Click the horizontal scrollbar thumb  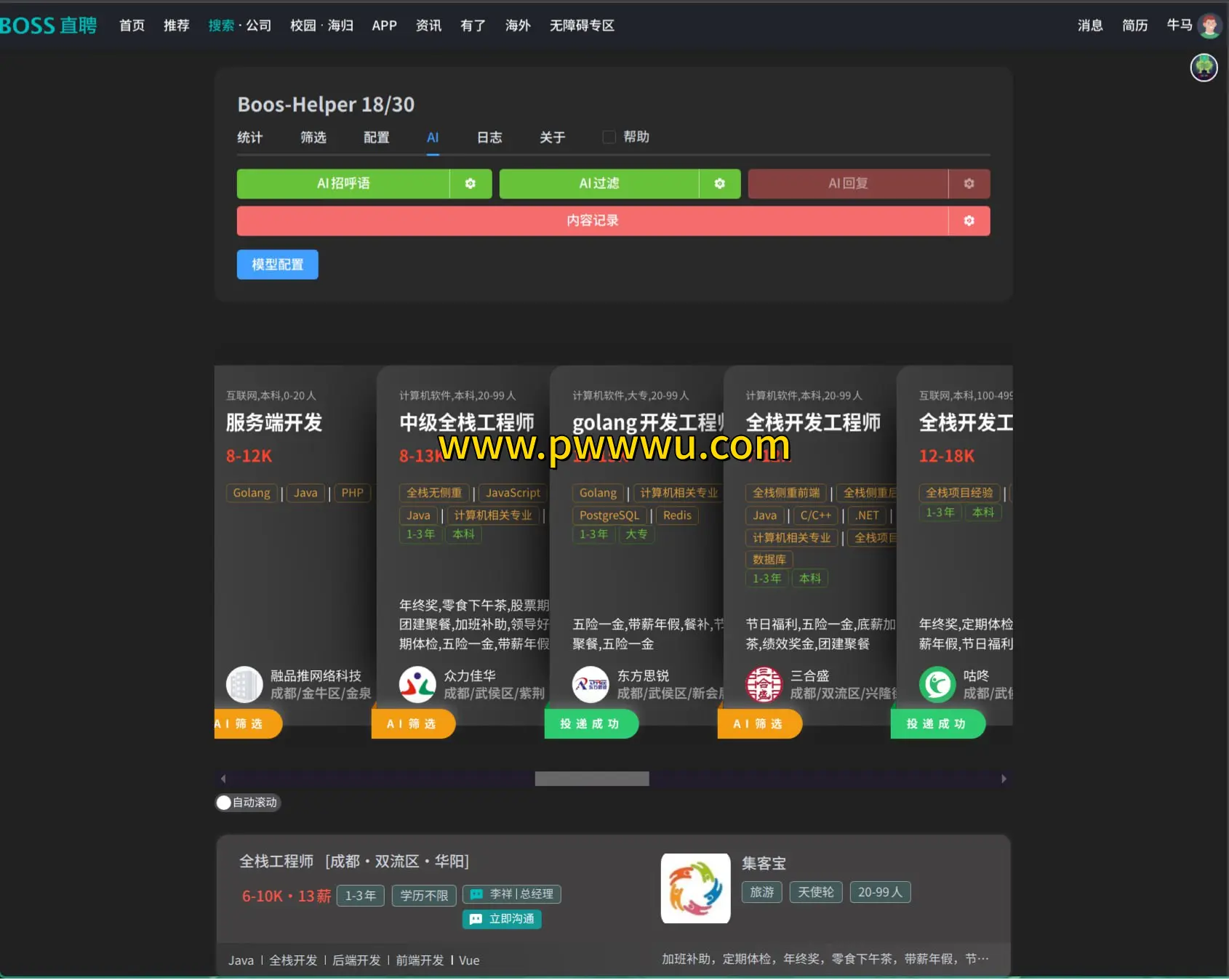pos(592,779)
